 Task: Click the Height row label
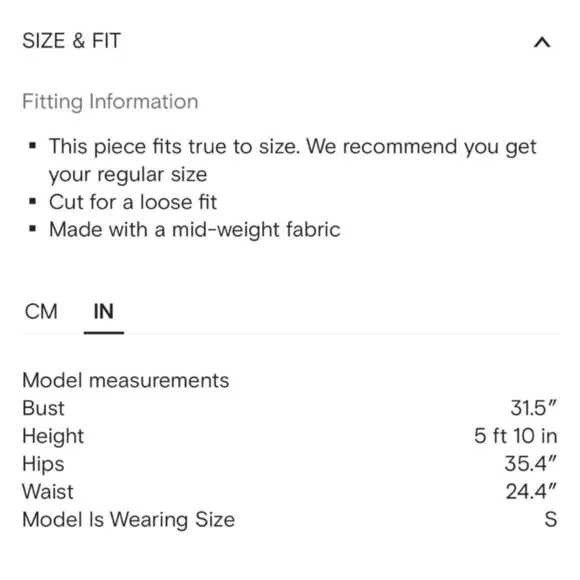[53, 436]
